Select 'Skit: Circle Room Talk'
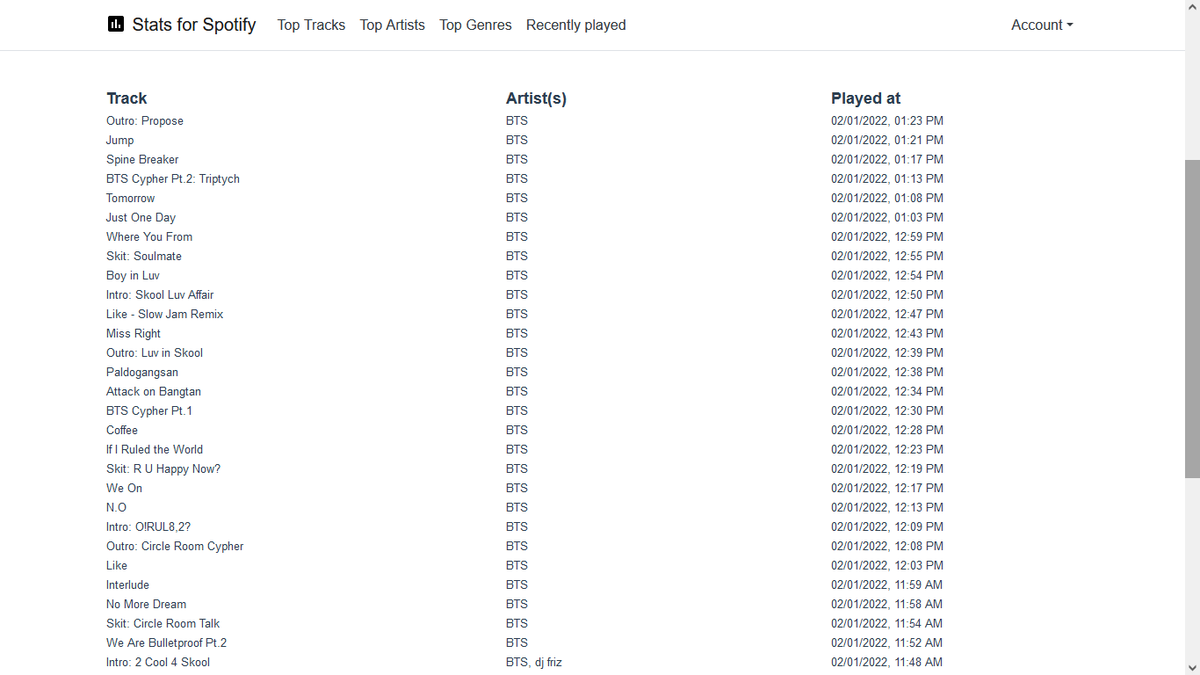Screen dimensions: 1200x675 [x=163, y=623]
